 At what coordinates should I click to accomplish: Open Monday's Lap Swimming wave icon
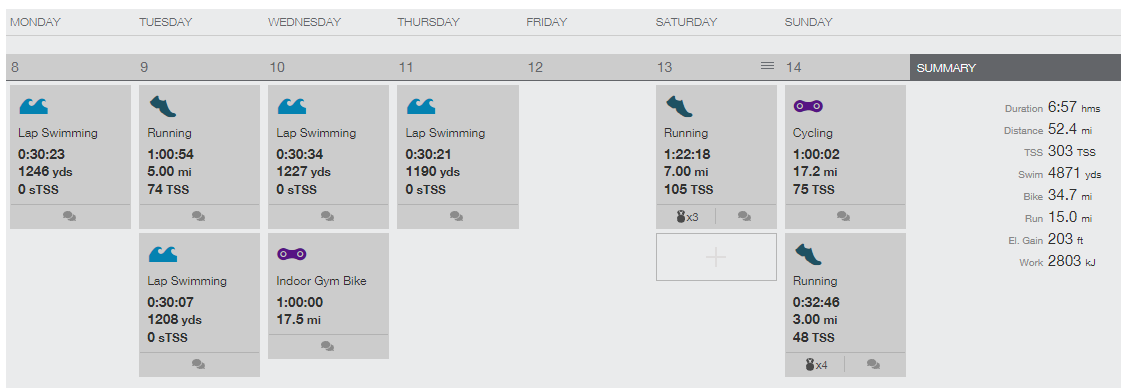33,106
